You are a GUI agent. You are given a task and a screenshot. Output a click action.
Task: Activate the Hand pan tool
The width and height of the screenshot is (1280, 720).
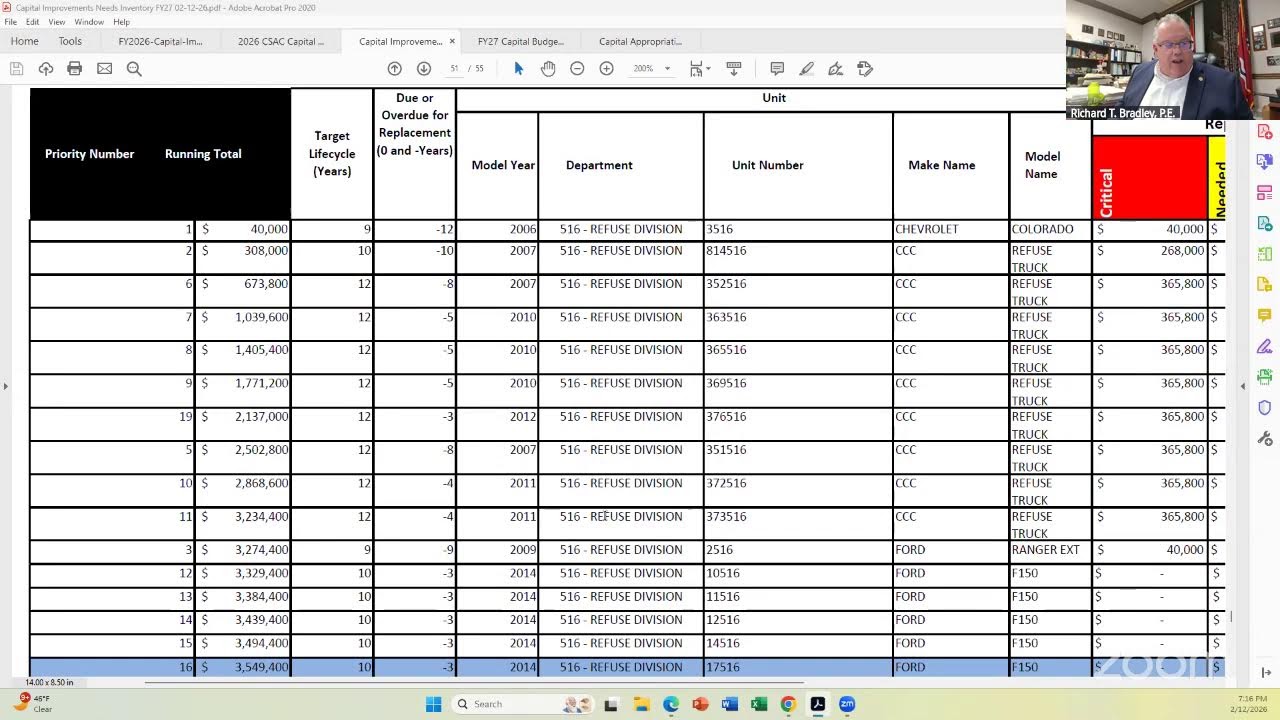pos(548,69)
